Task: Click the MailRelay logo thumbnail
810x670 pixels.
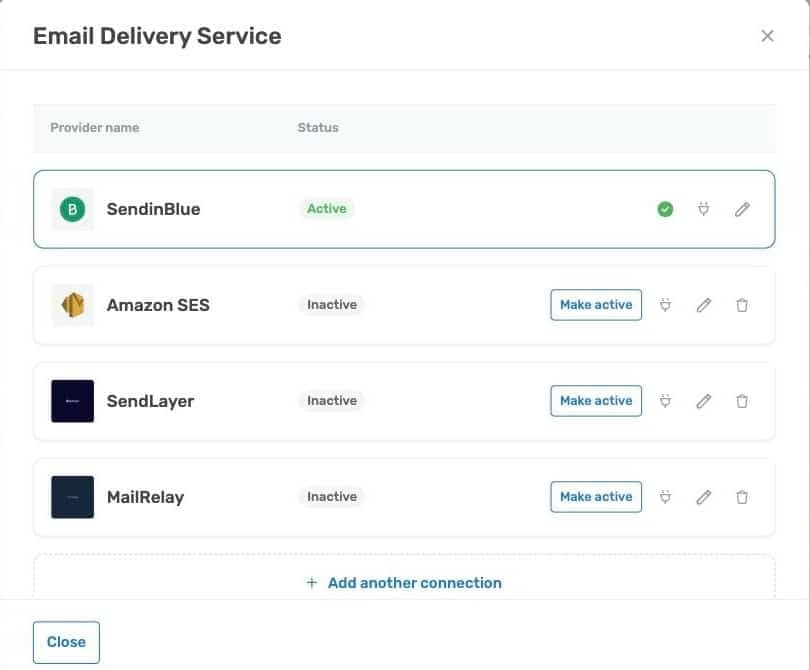Action: pyautogui.click(x=72, y=497)
